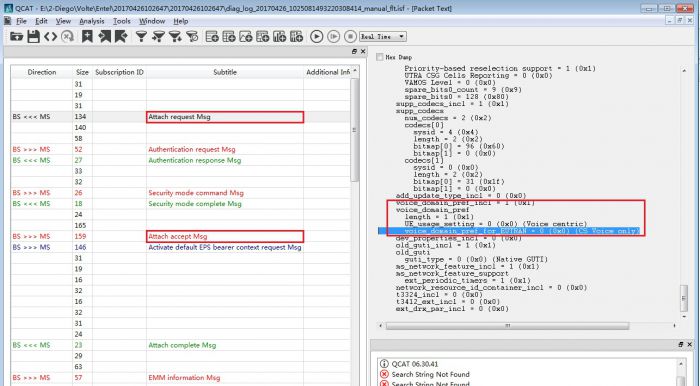
Task: Click the num_codecs = 2 line
Action: (448, 118)
